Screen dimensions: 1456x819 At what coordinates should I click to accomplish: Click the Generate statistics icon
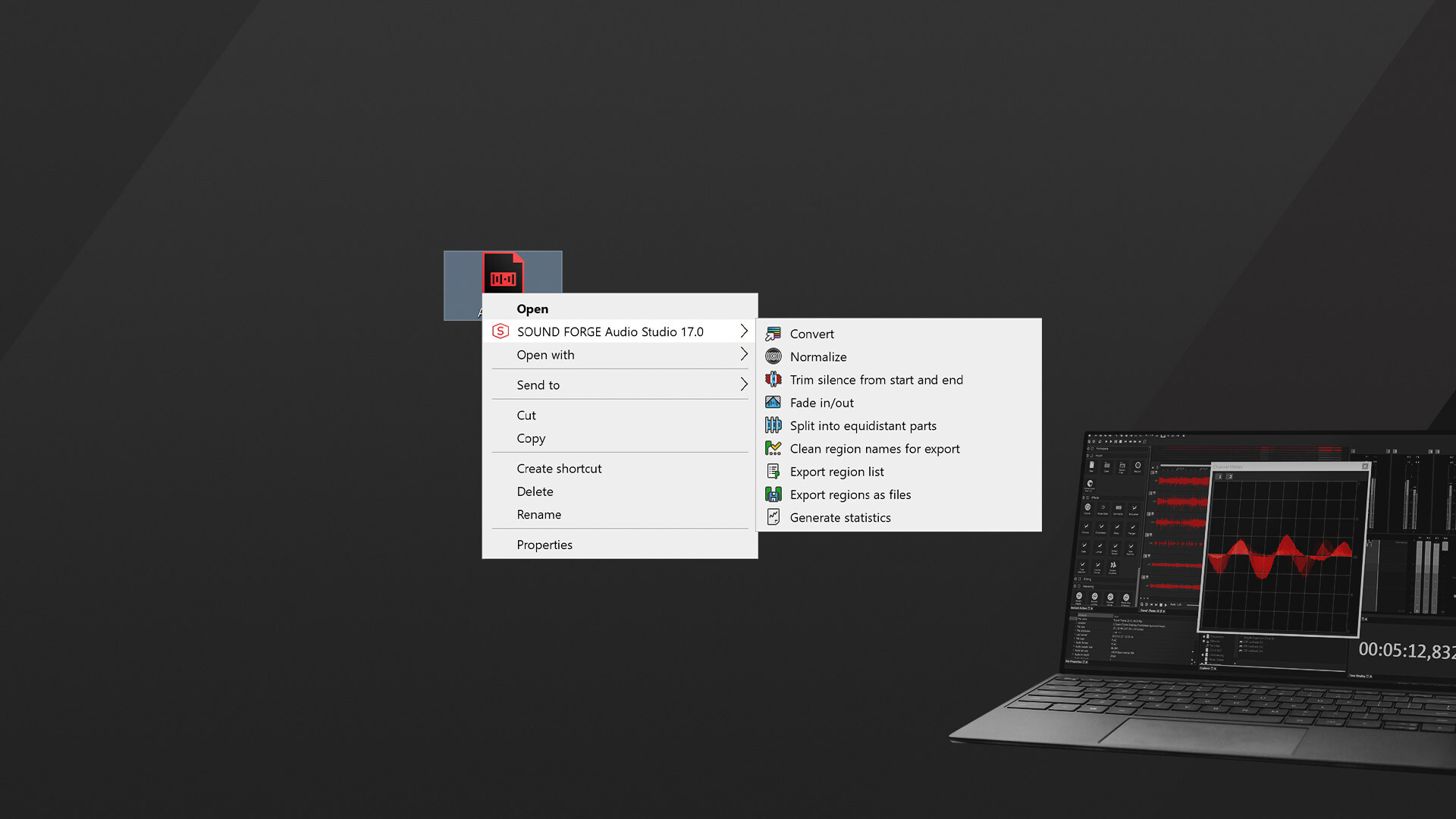[x=773, y=517]
